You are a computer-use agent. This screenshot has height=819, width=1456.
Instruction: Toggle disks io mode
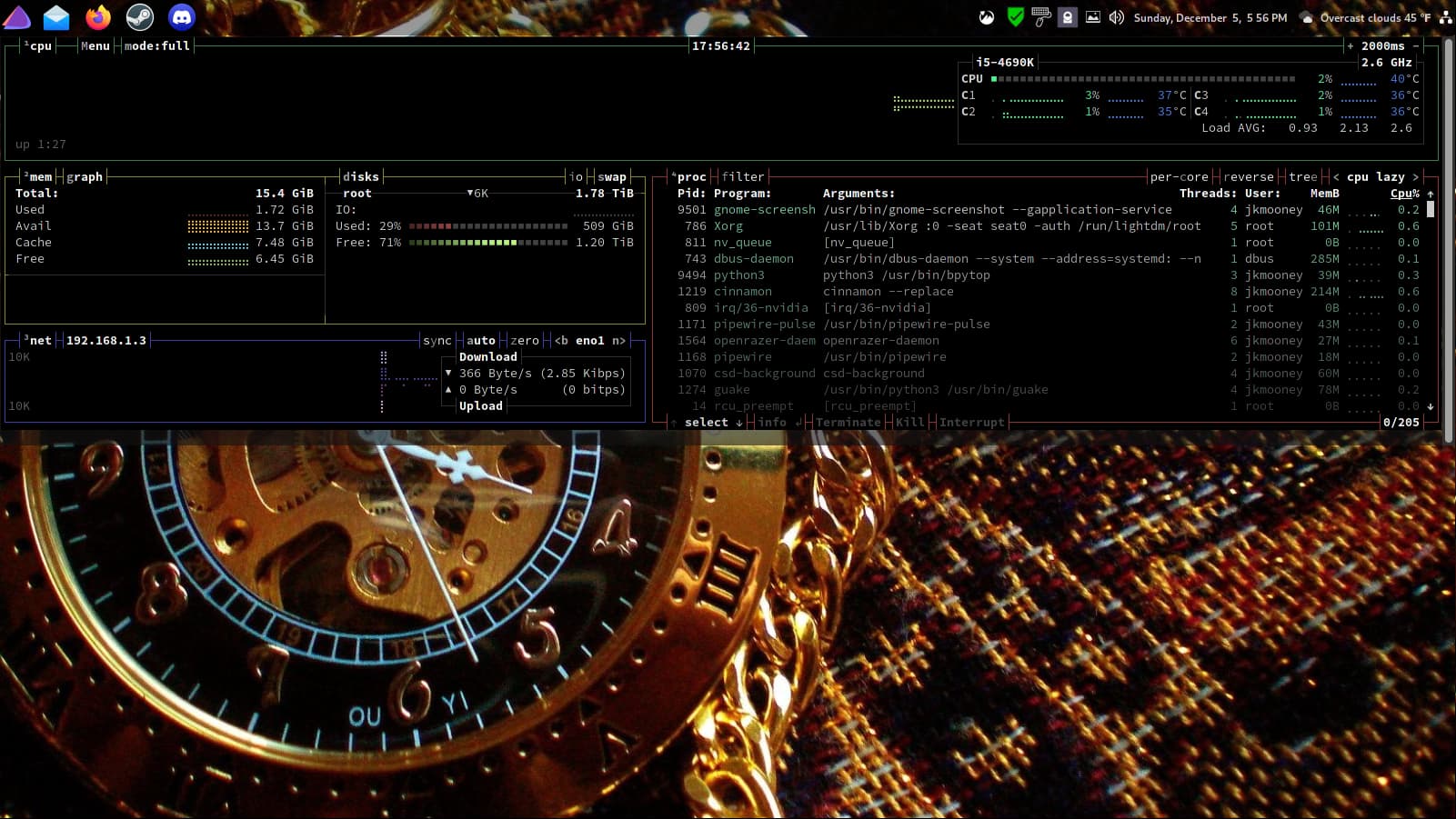pyautogui.click(x=576, y=176)
